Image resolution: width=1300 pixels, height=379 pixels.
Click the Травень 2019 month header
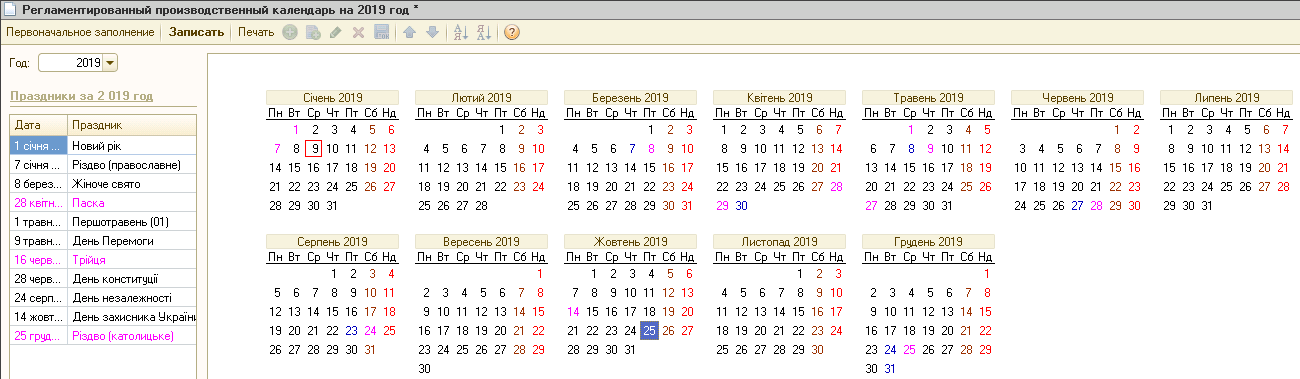[928, 98]
